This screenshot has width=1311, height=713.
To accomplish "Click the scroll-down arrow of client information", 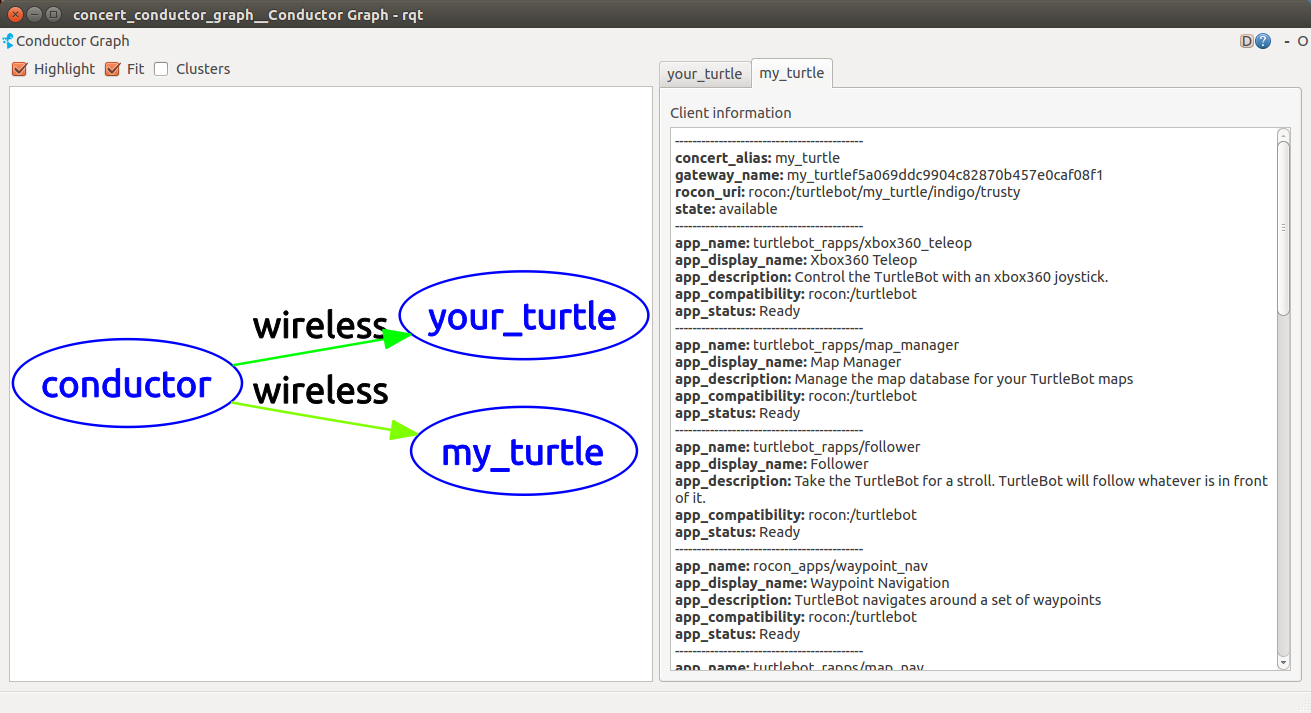I will coord(1283,662).
